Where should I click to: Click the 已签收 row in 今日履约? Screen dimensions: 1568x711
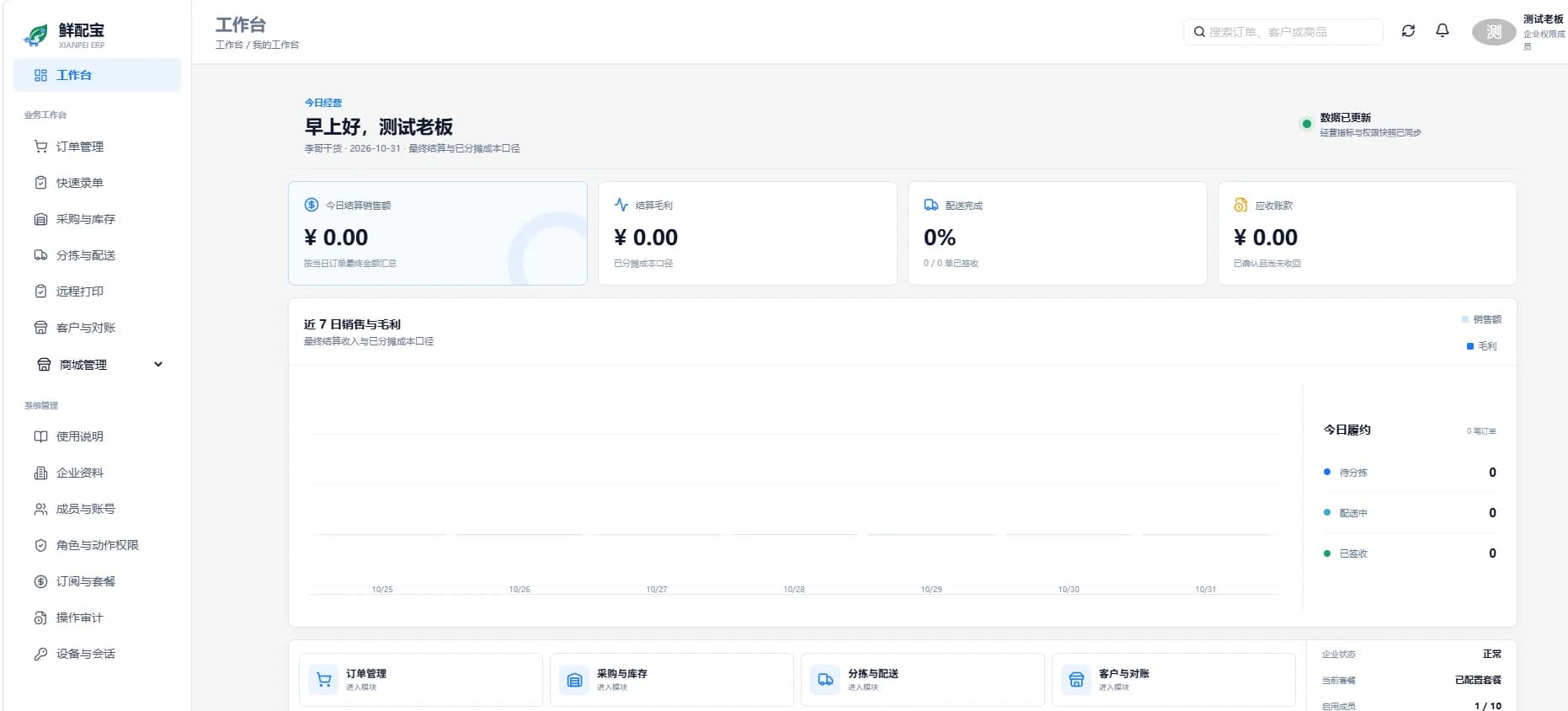[x=1410, y=553]
